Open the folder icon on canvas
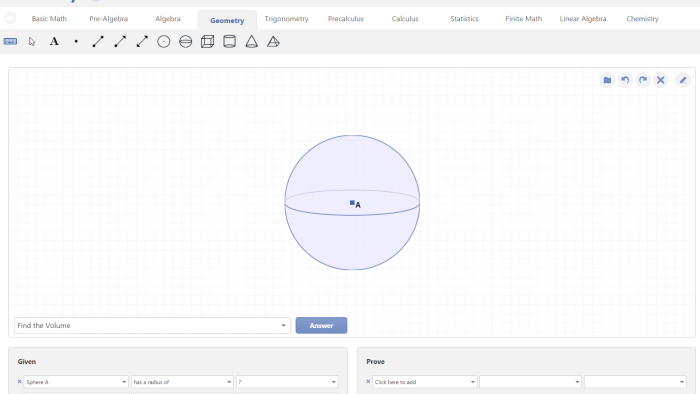The image size is (700, 394). [x=607, y=80]
